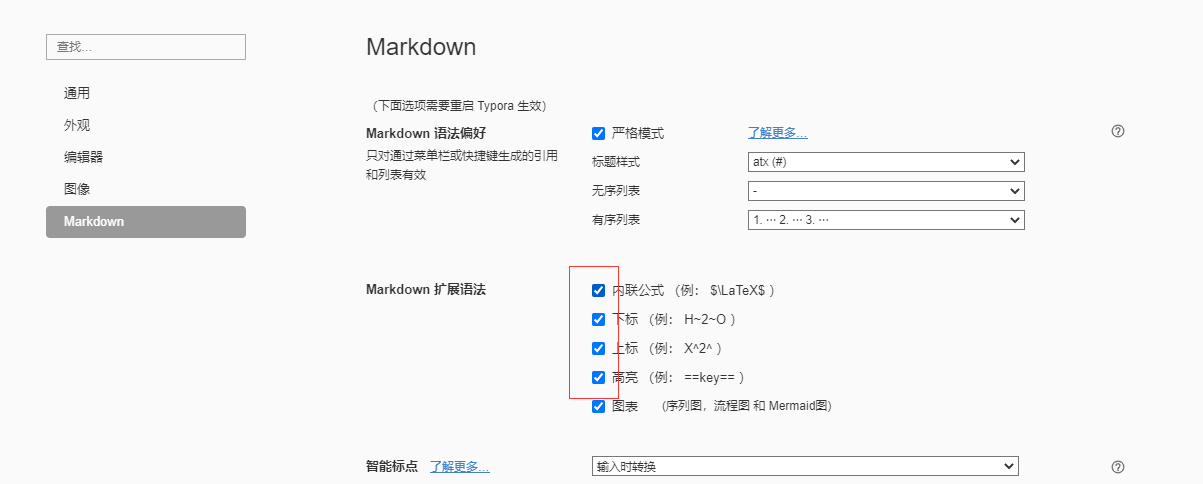The height and width of the screenshot is (484, 1203).
Task: Click the note about restarting Typora
Action: click(458, 106)
